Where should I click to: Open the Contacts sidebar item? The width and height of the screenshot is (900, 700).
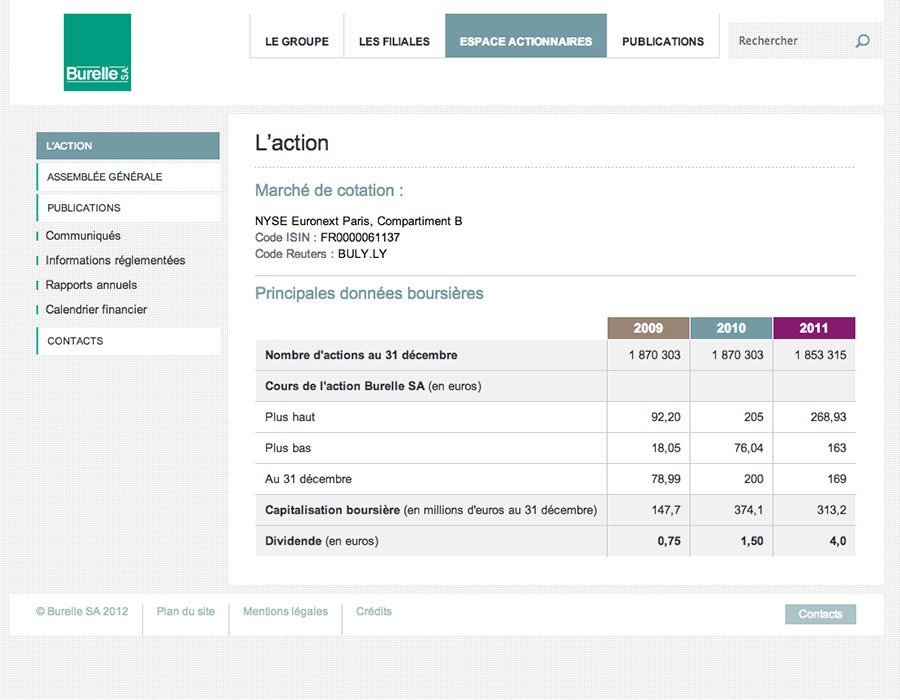(128, 341)
